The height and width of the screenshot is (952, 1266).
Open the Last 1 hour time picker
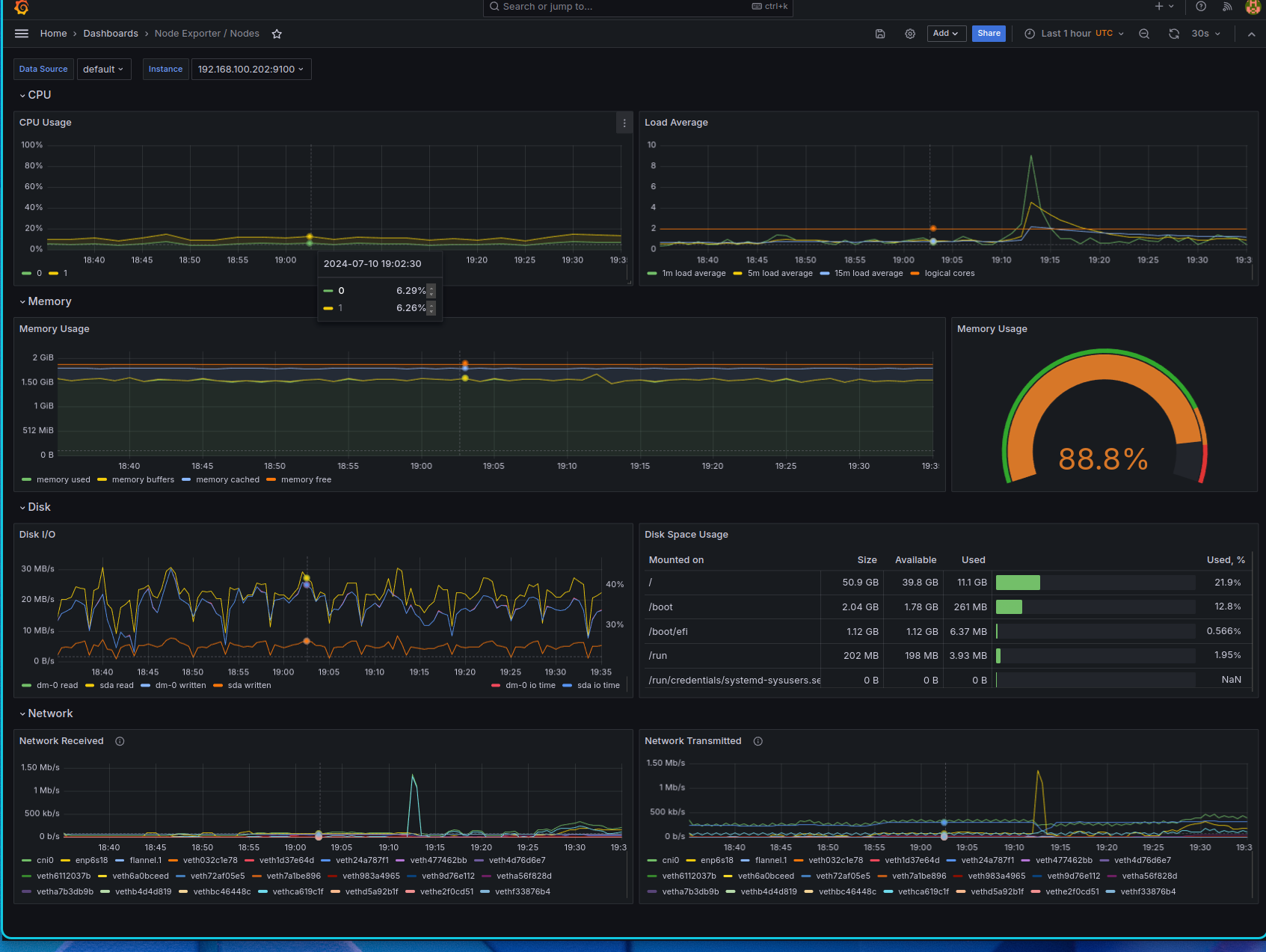(1074, 34)
